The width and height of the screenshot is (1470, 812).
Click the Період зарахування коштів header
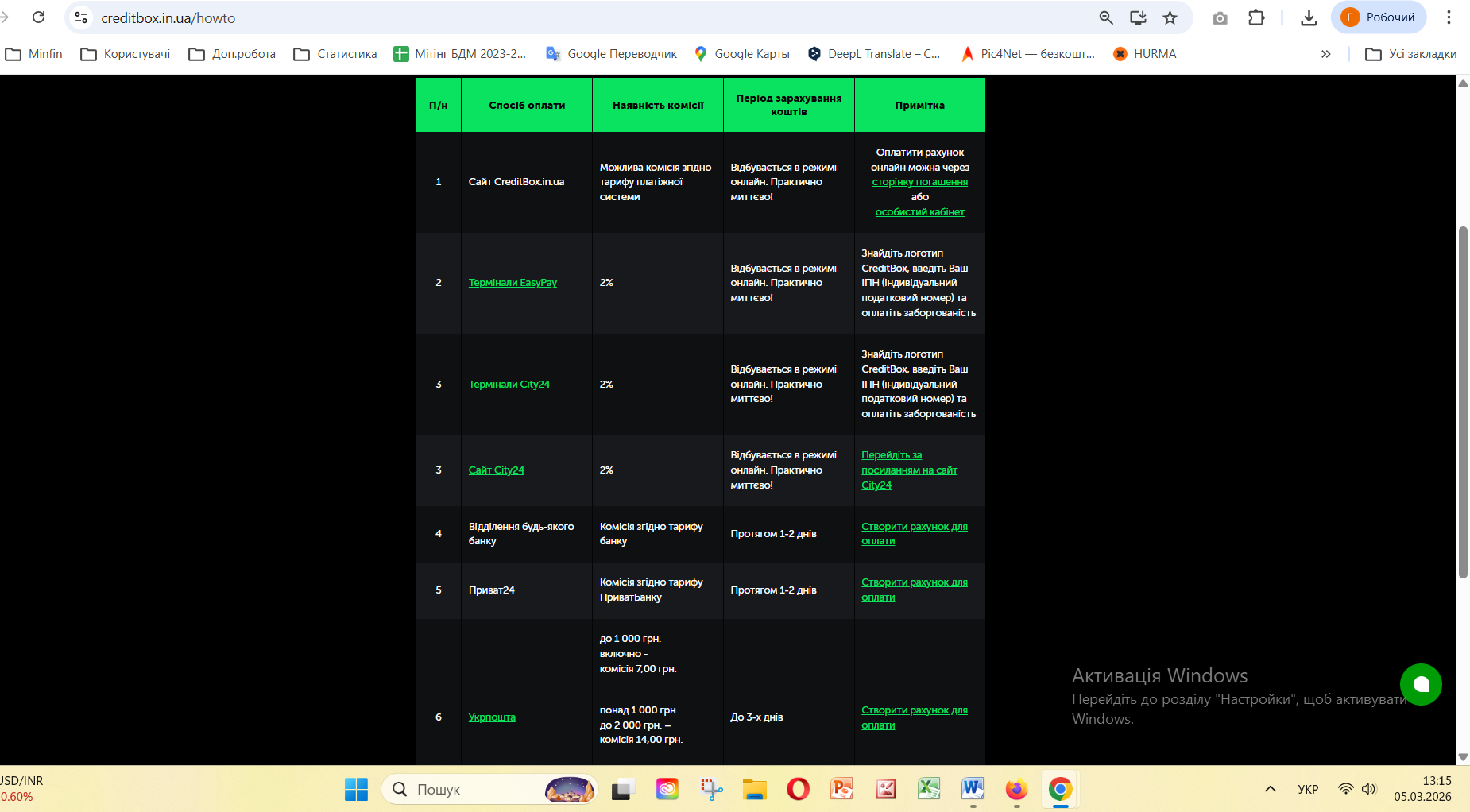[x=789, y=105]
